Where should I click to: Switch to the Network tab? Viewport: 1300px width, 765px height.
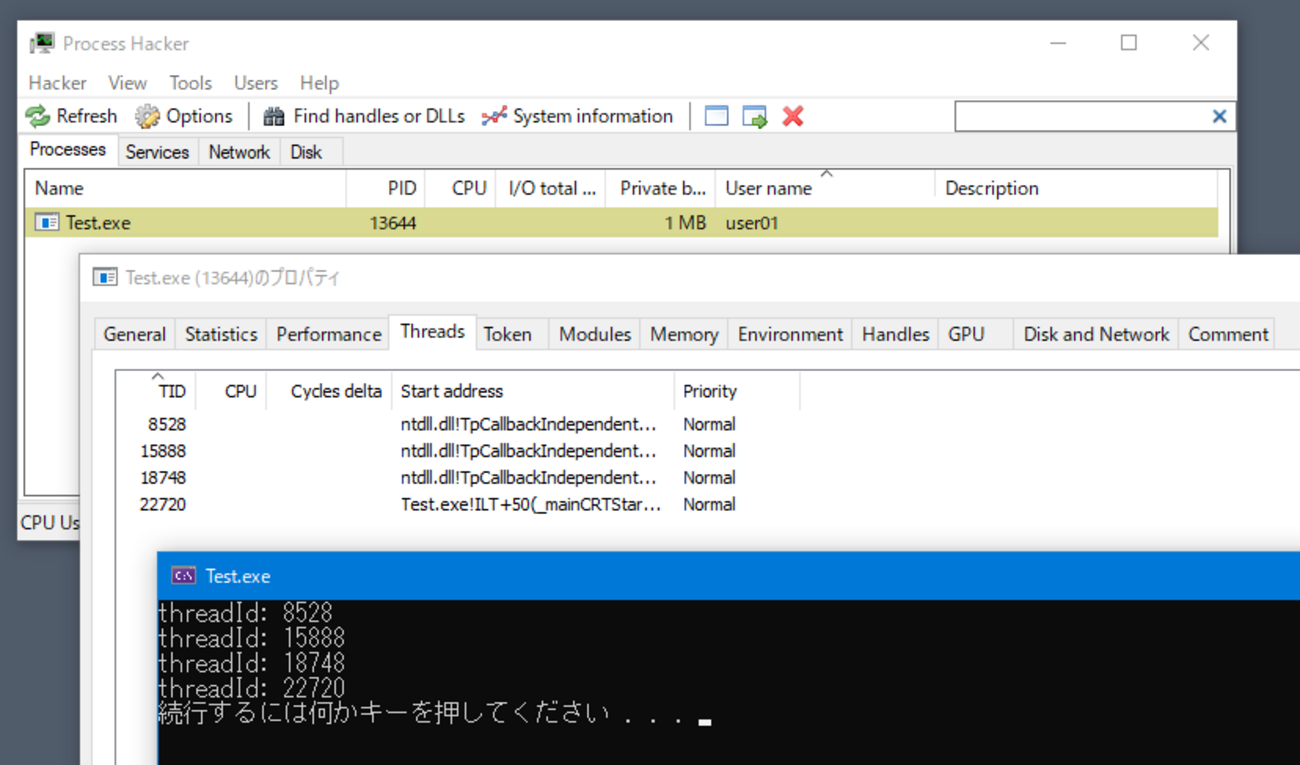[239, 152]
